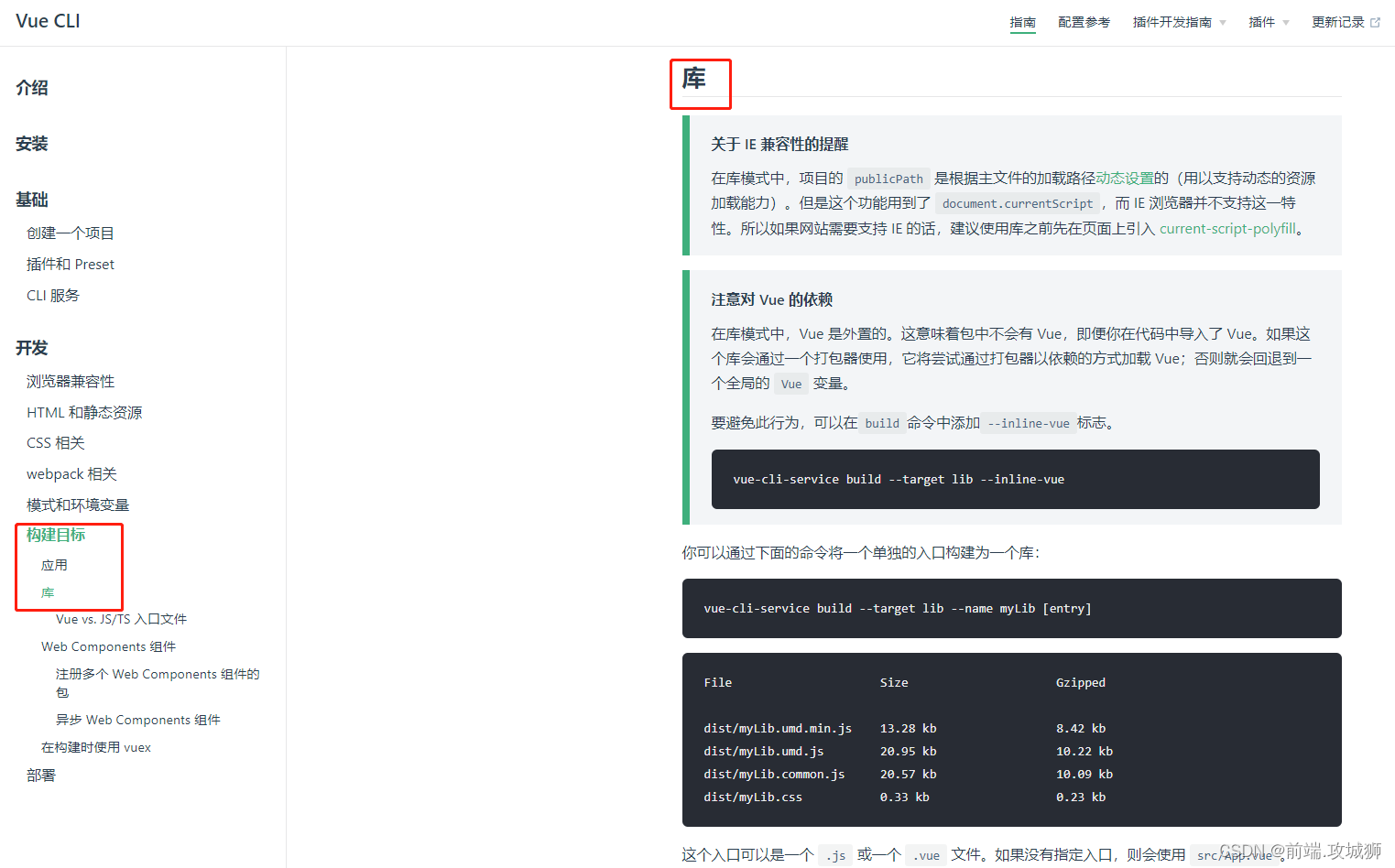
Task: Expand the 插件 dropdown menu
Action: point(1269,22)
